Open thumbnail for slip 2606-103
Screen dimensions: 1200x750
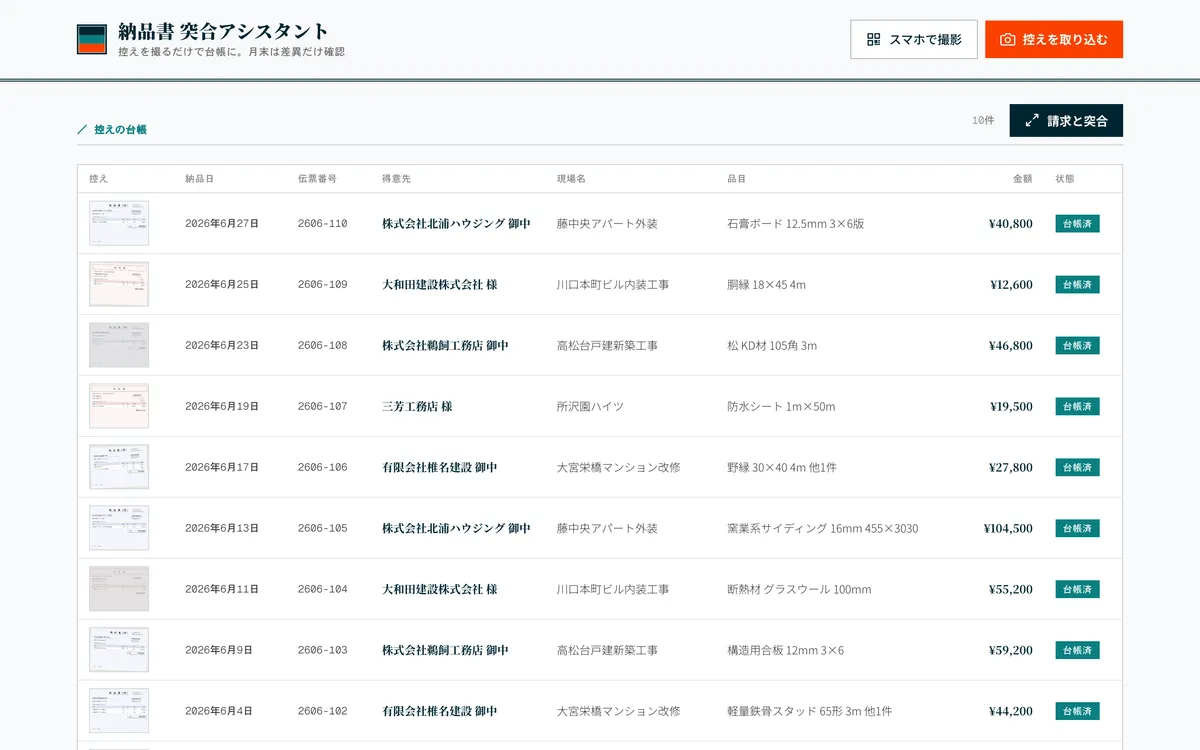tap(119, 650)
